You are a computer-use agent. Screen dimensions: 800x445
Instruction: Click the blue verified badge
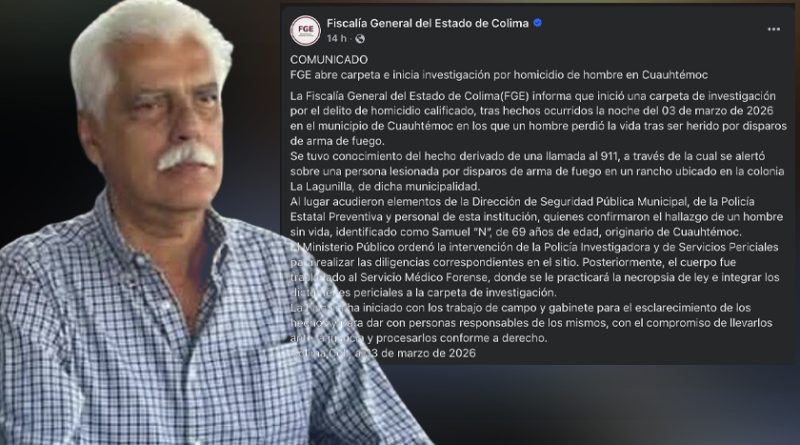[537, 23]
